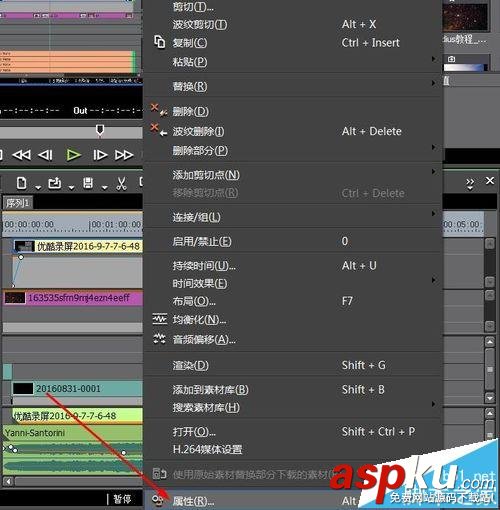This screenshot has width=500, height=510.
Task: Select Ripple Cut 波纹剪切(T) menu entry
Action: click(x=293, y=24)
